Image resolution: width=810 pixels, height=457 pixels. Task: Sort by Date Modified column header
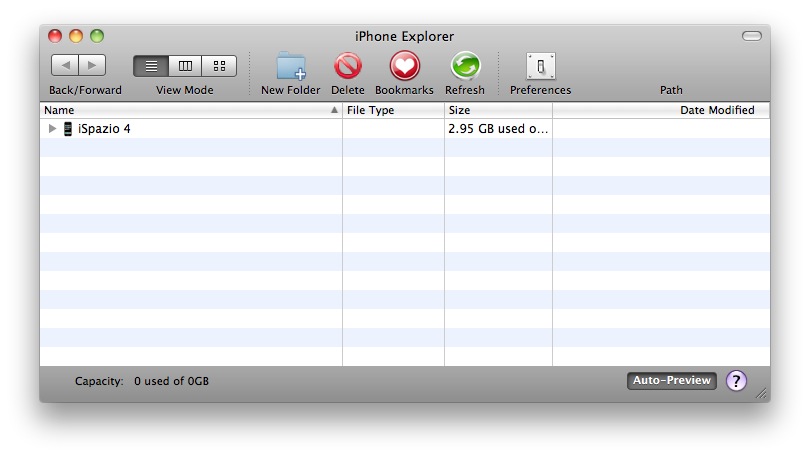point(661,110)
